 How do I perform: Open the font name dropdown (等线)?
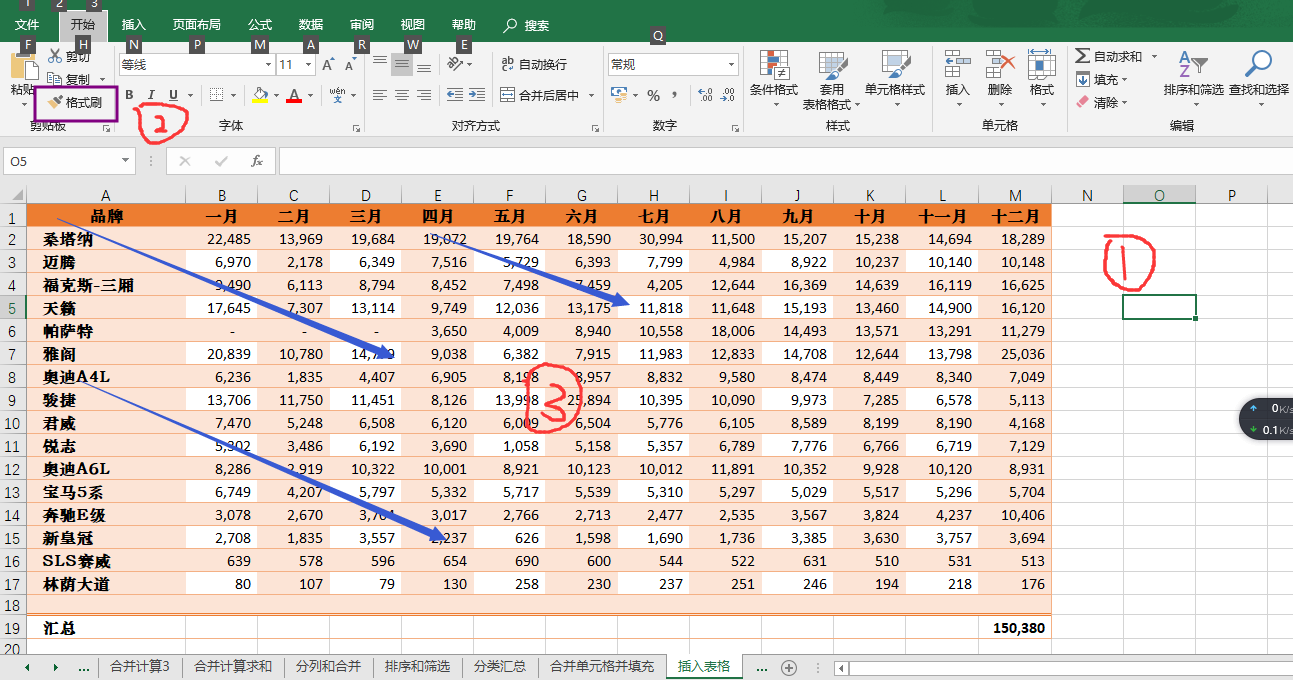[266, 64]
